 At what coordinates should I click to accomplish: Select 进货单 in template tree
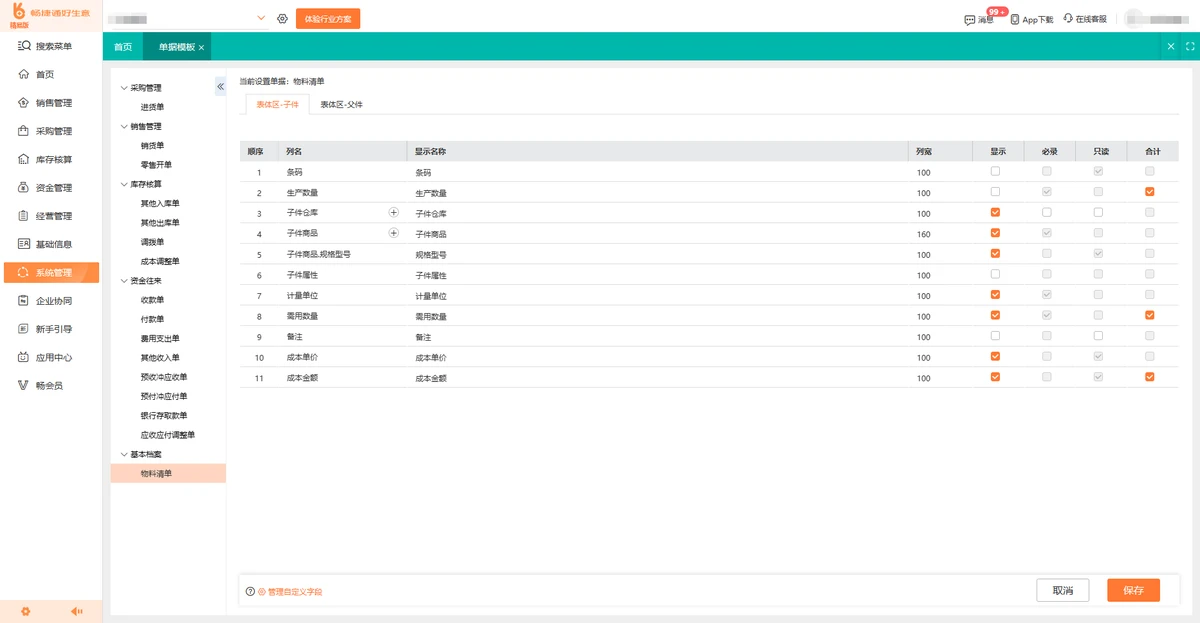[x=152, y=107]
